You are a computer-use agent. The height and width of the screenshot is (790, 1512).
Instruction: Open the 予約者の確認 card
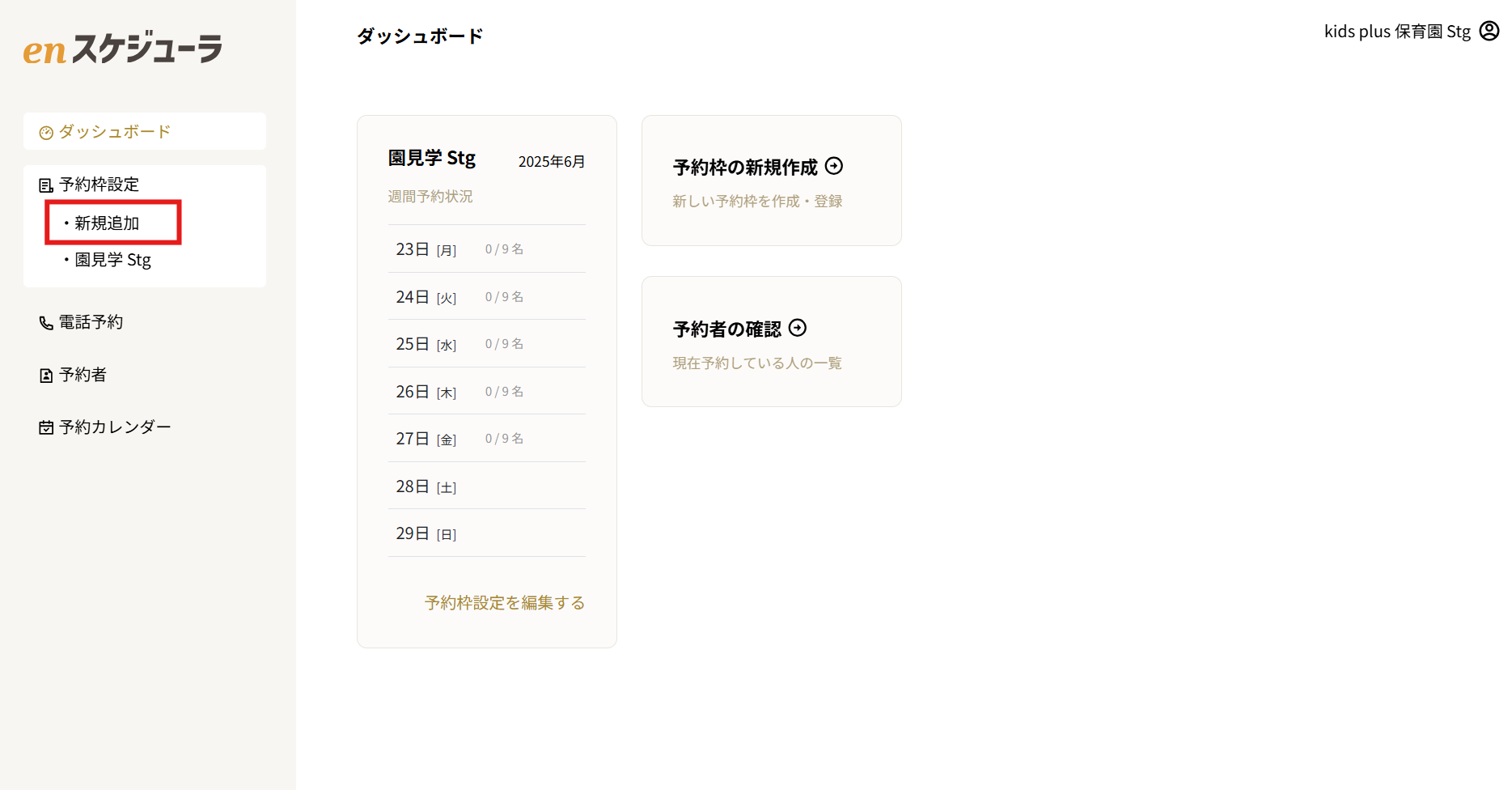(x=771, y=341)
